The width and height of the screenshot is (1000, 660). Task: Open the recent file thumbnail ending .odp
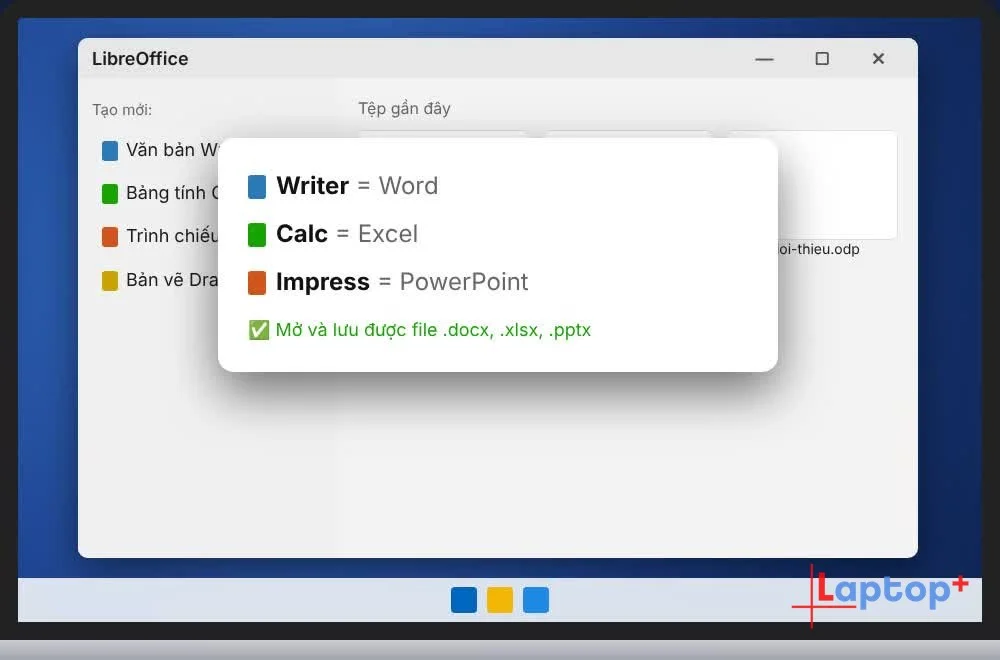pyautogui.click(x=836, y=185)
